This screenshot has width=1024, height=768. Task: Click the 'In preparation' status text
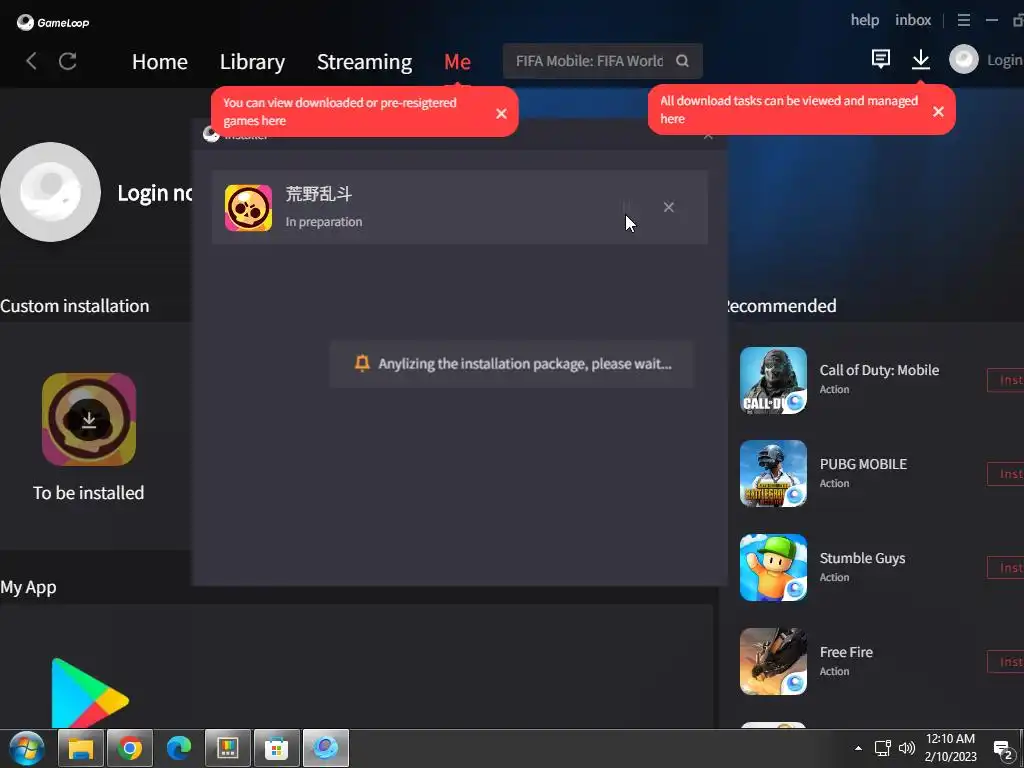point(323,222)
